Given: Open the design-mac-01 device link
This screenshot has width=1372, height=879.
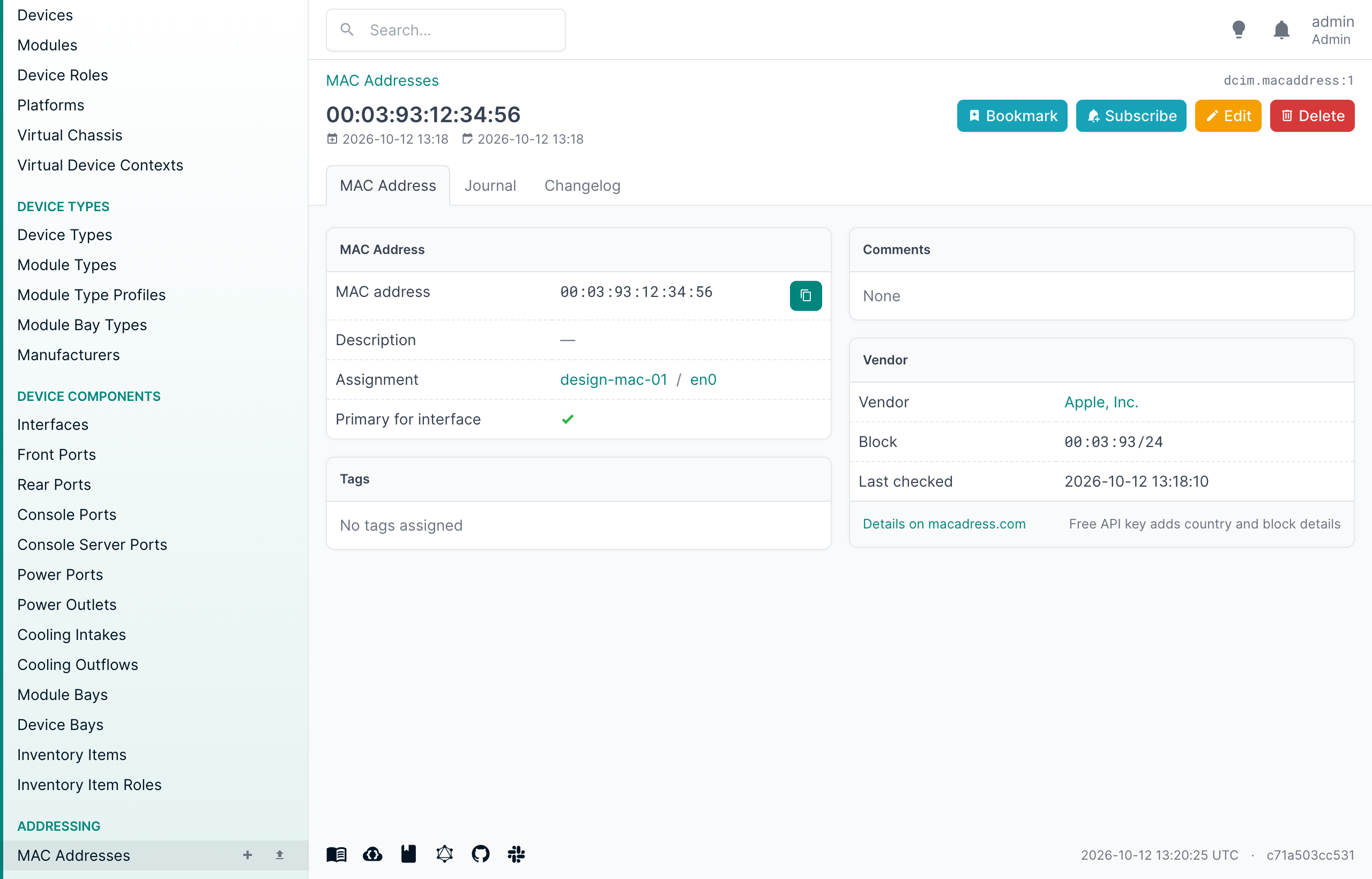Looking at the screenshot, I should (614, 379).
